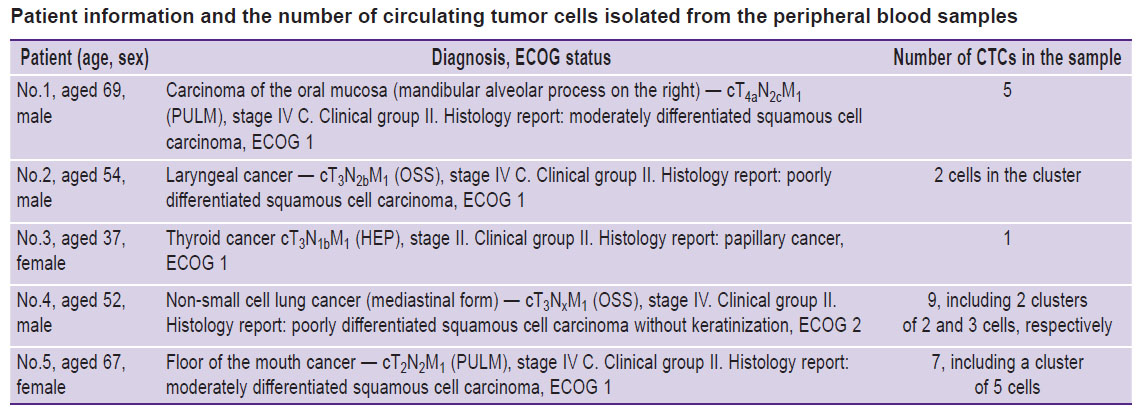
Task: Click CTC count '5' for patient one
Action: pos(1007,93)
